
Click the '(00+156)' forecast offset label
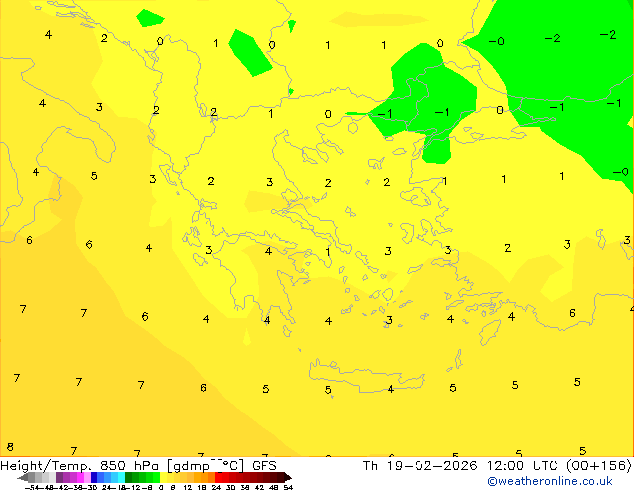pos(598,466)
